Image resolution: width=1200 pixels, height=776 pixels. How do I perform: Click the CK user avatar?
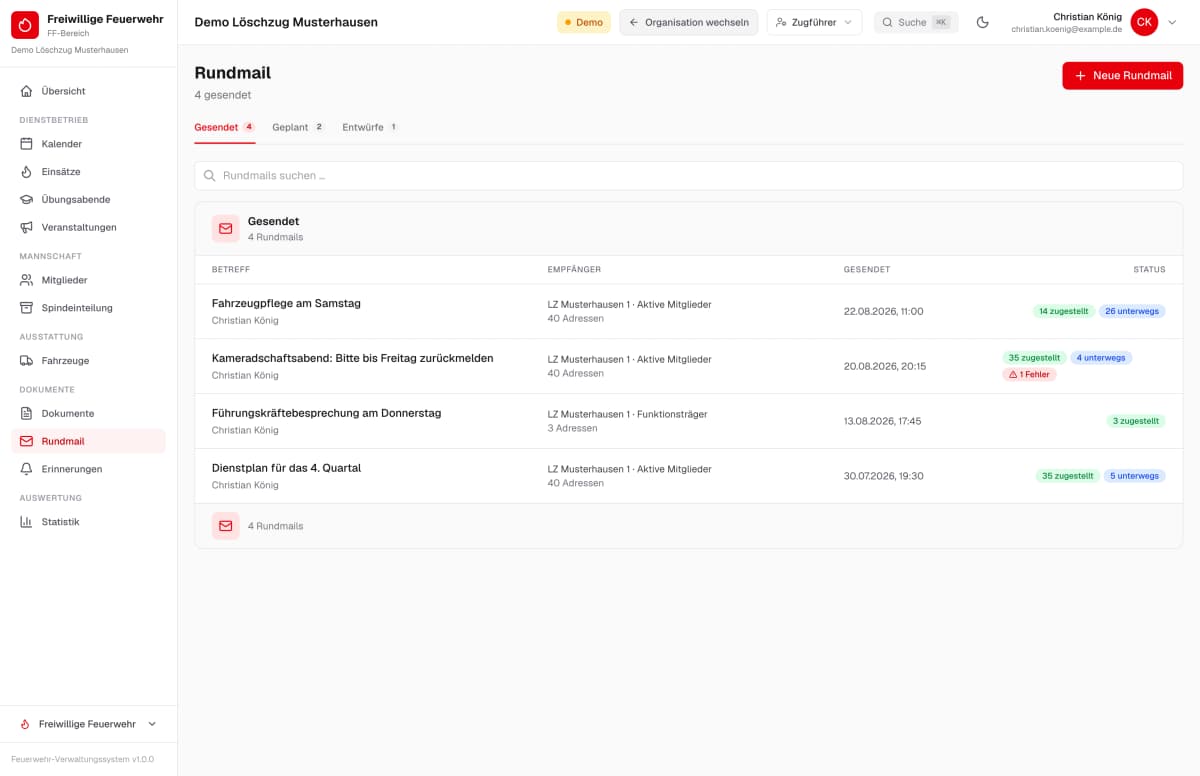tap(1144, 22)
